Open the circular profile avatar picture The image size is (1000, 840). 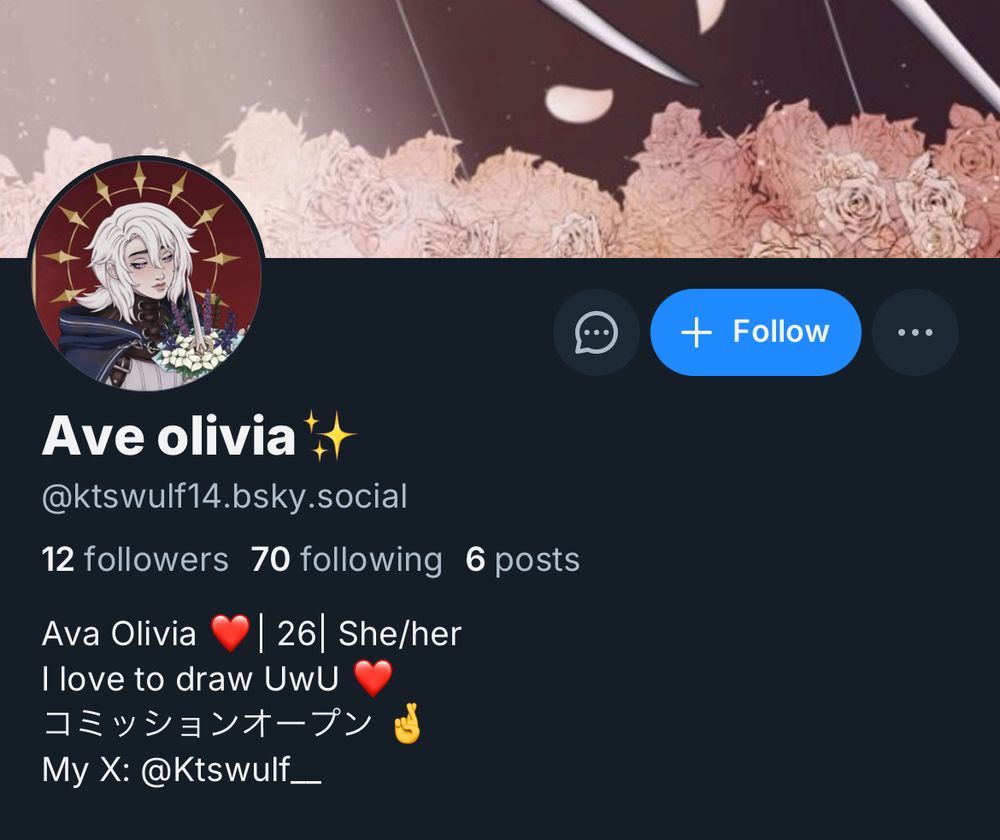146,274
